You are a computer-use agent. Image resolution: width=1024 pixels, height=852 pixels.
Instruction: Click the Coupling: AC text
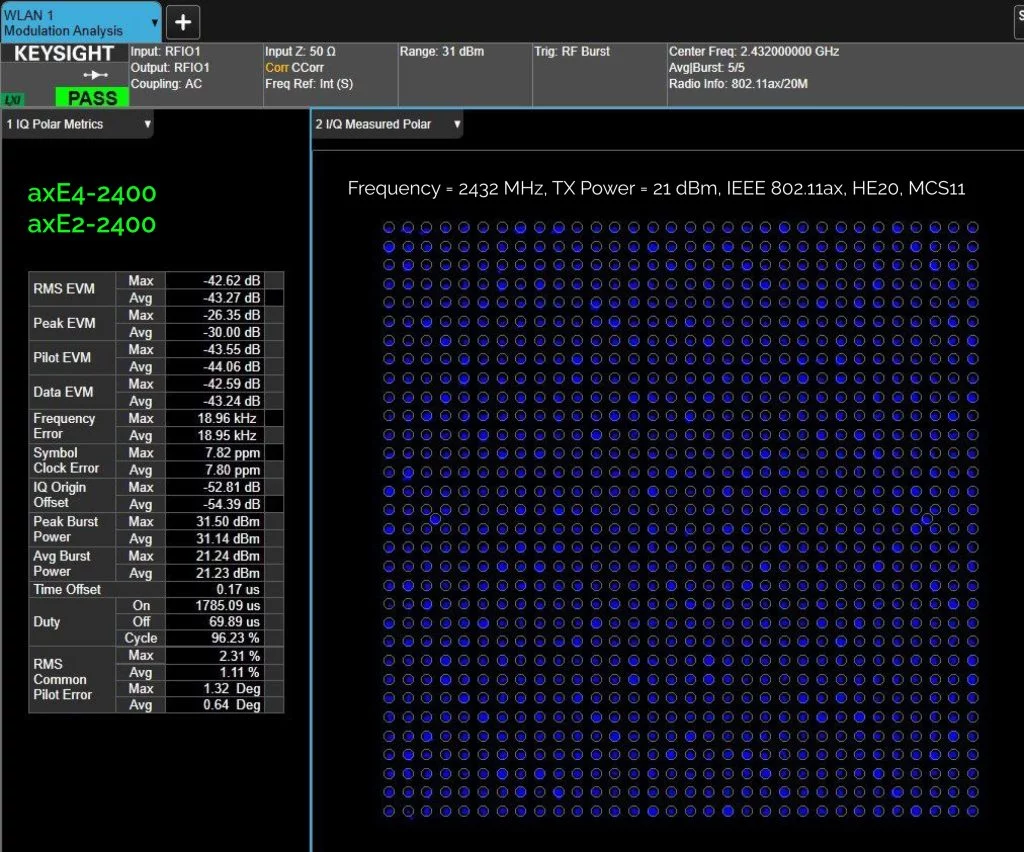(x=166, y=84)
